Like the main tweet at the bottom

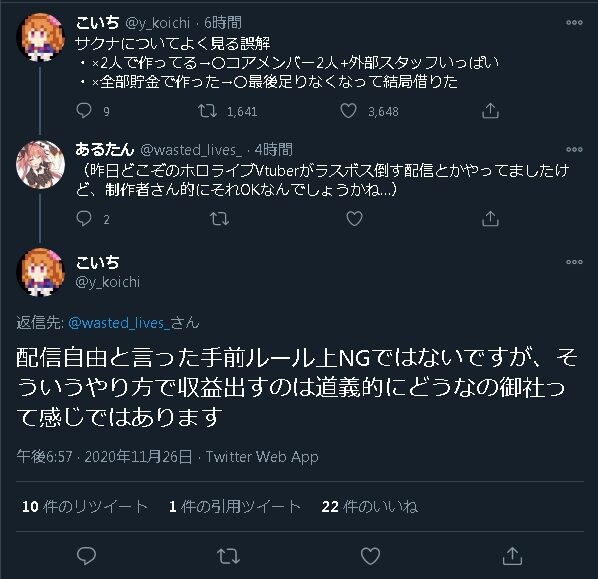[x=370, y=556]
